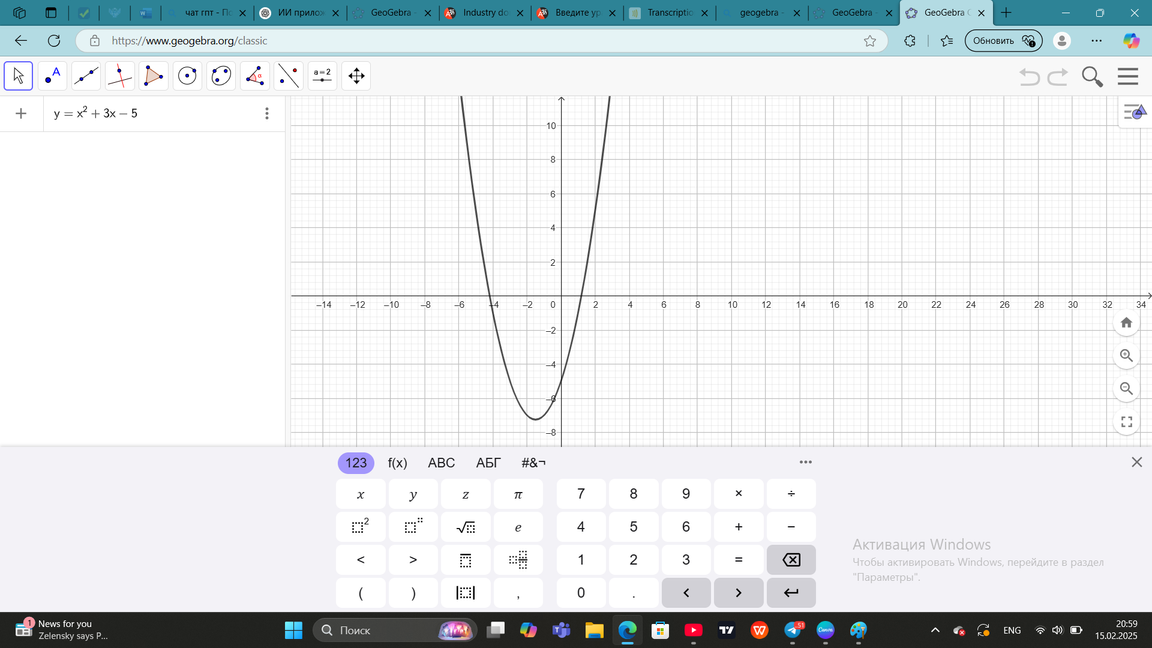Activate the Angle tool

point(255,76)
